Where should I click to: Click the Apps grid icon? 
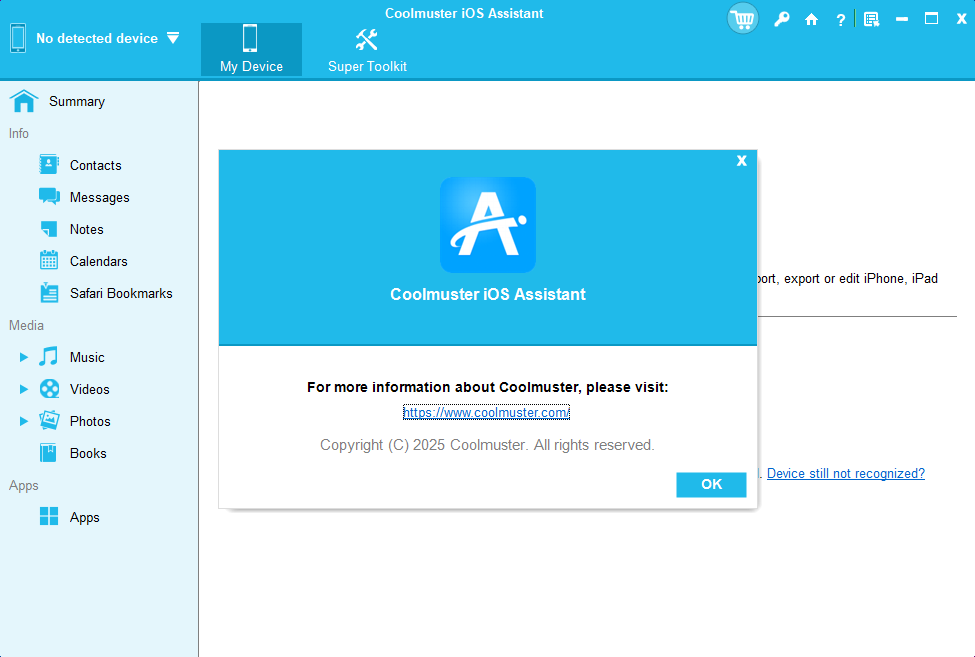coord(49,517)
